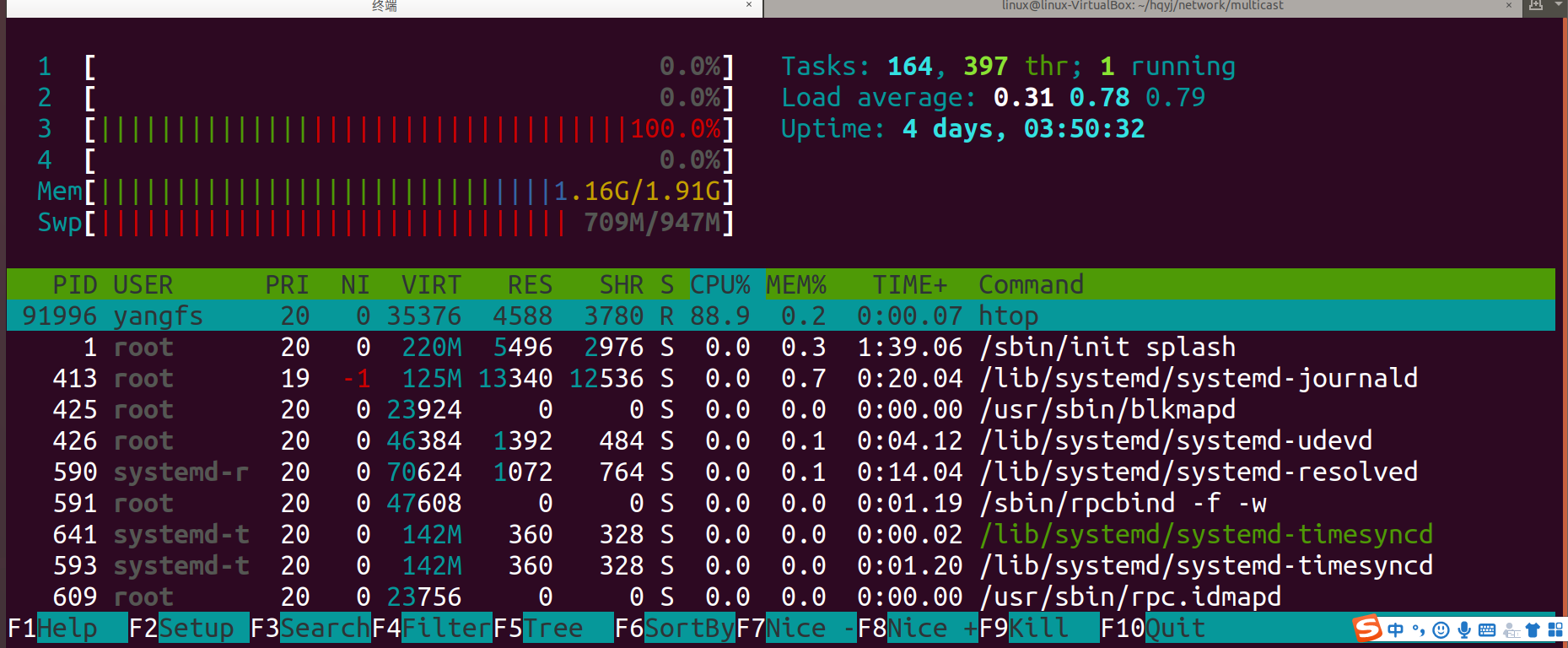The image size is (1568, 648).
Task: Sort by the NI column header
Action: point(355,285)
